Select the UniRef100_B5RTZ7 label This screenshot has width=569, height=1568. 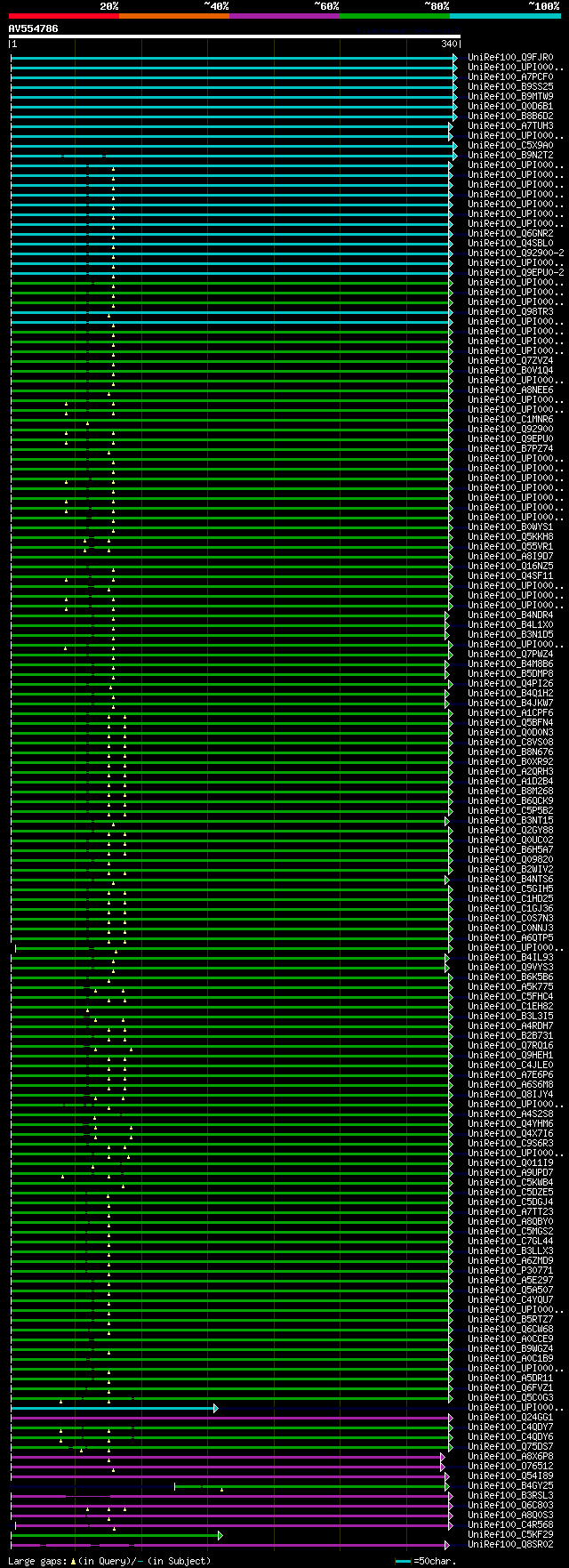click(510, 1320)
